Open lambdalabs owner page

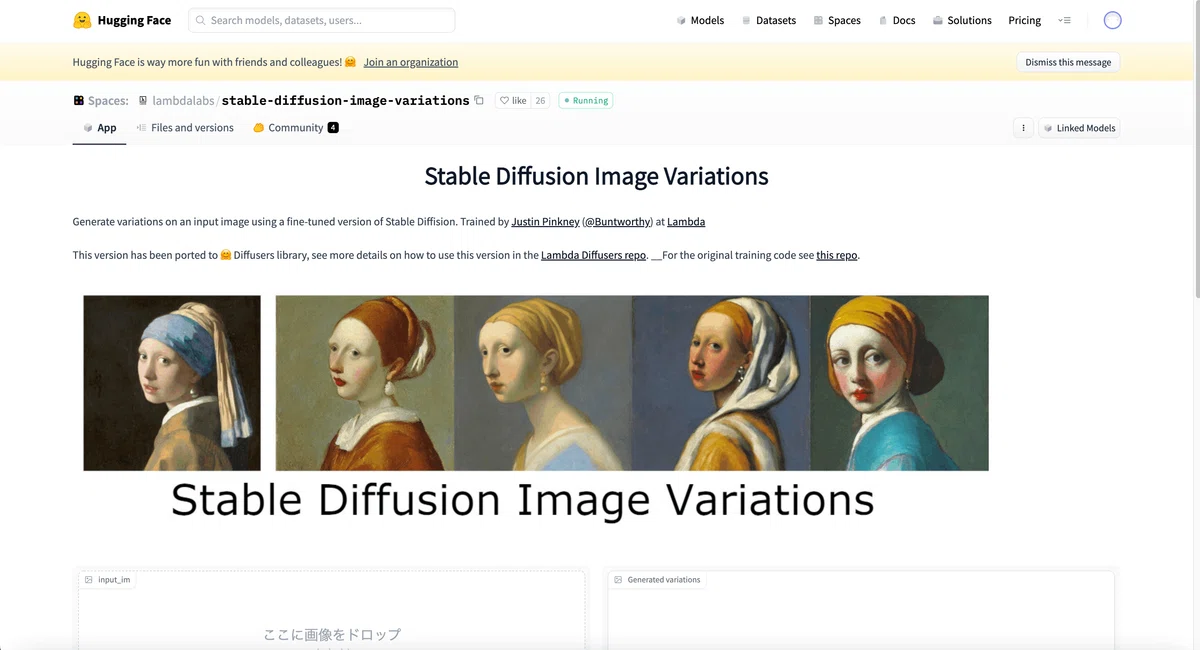coord(183,101)
